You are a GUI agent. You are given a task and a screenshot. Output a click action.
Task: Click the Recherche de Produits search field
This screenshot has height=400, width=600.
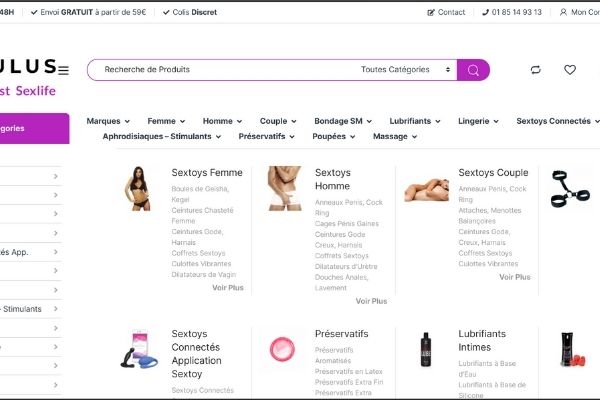point(222,70)
